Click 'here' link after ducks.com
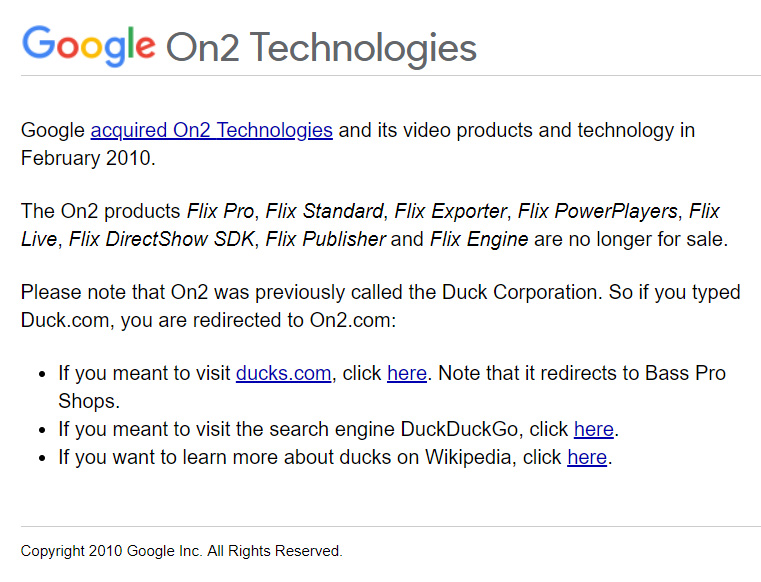761x582 pixels. (x=407, y=373)
